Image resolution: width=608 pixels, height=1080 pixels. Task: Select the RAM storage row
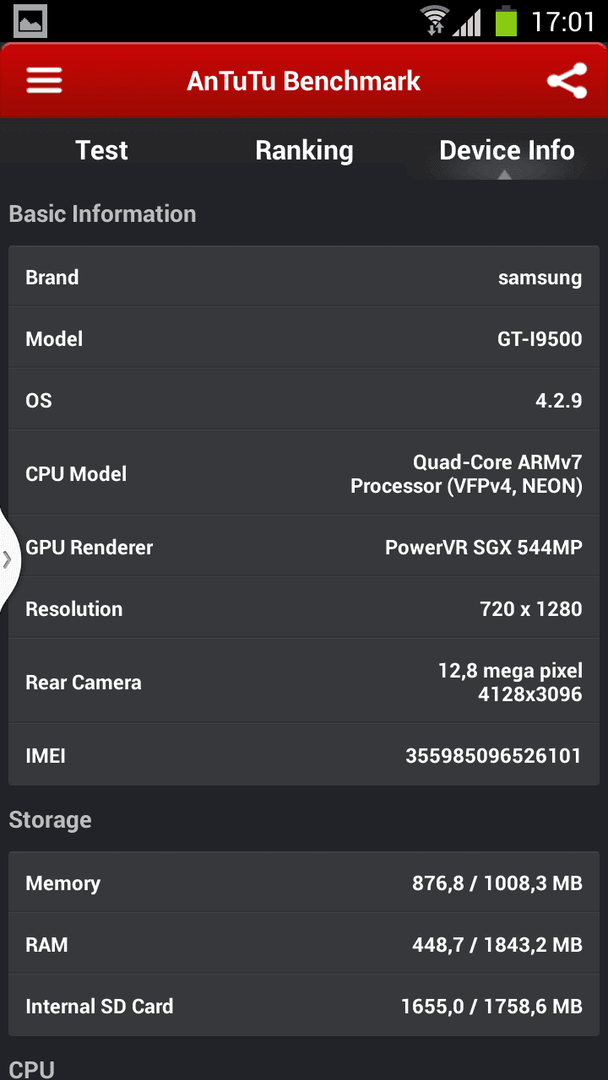tap(304, 943)
